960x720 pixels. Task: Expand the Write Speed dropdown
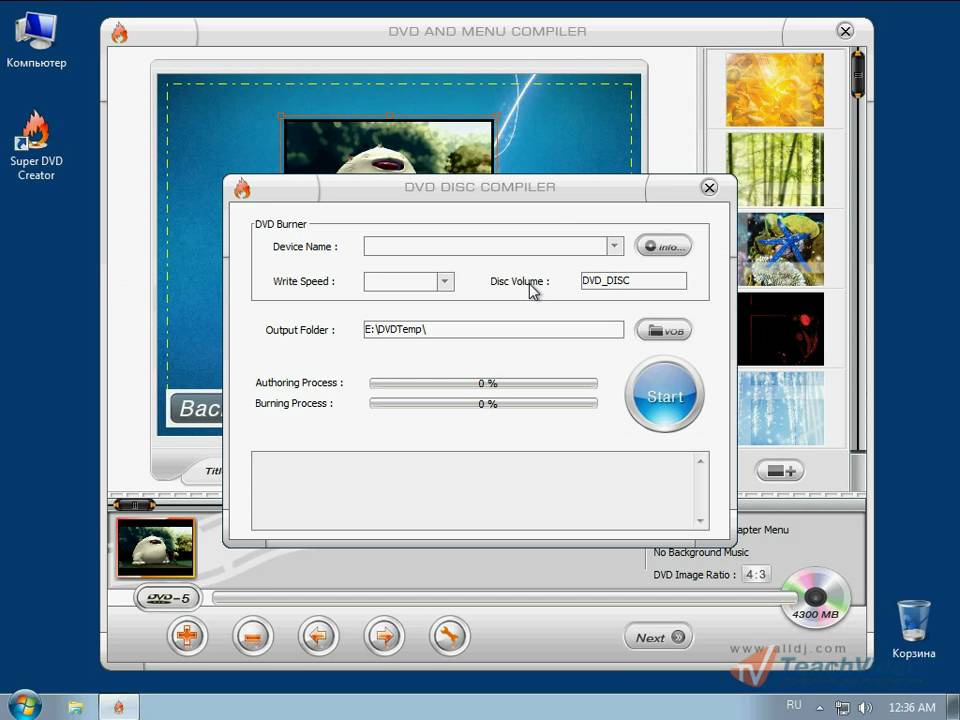tap(446, 282)
